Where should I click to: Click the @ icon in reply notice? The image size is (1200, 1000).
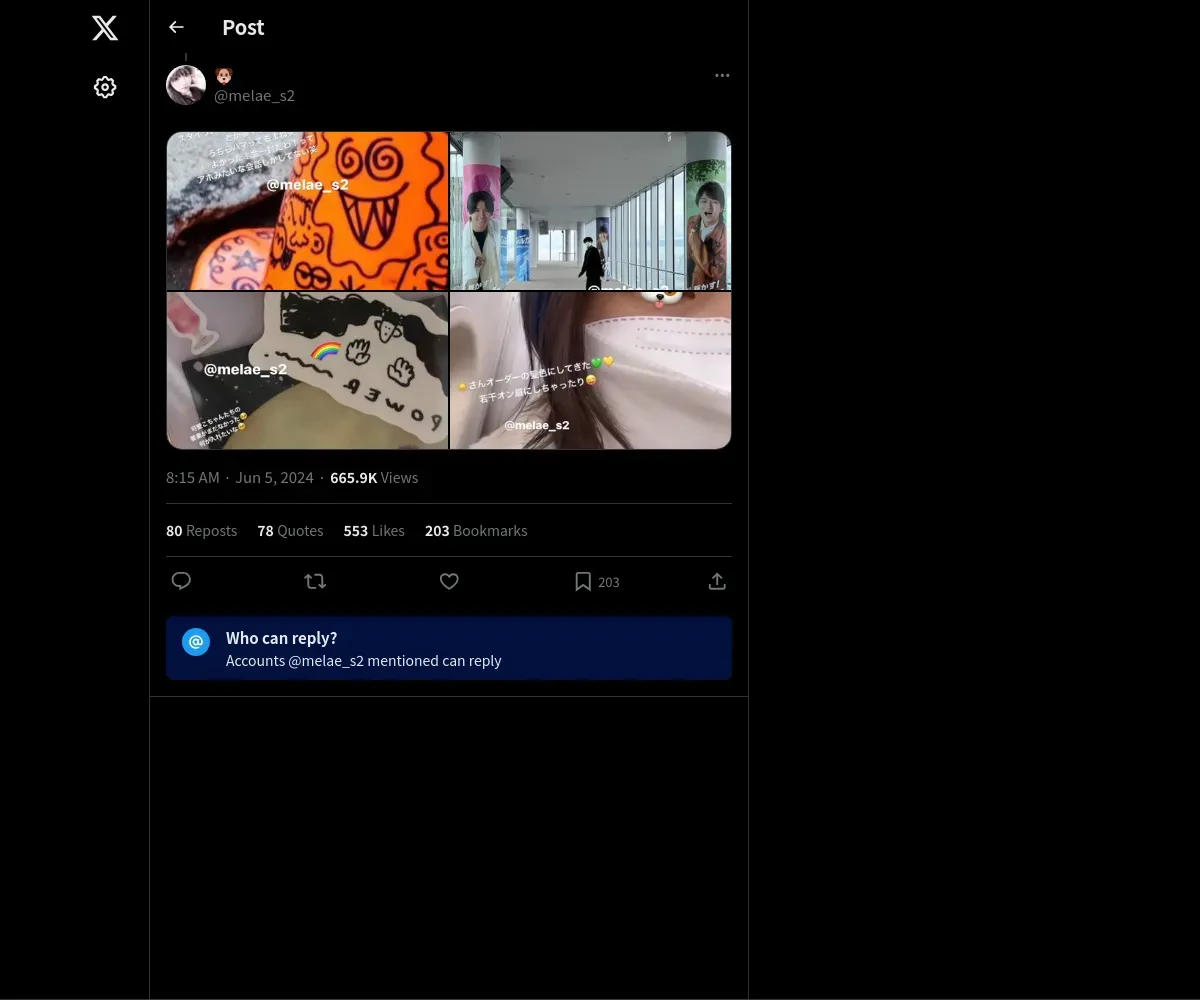196,642
